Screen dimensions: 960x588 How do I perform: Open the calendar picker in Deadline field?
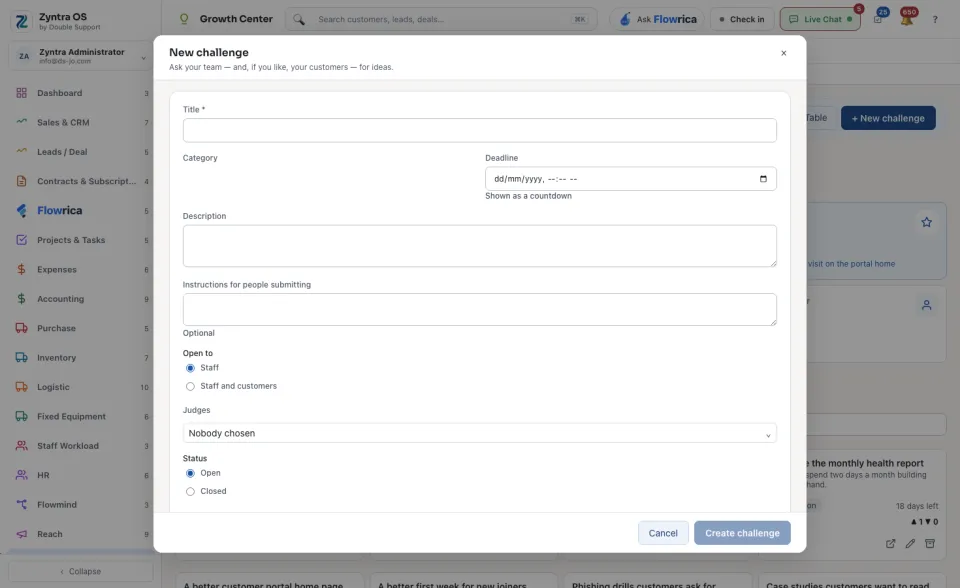pos(763,179)
